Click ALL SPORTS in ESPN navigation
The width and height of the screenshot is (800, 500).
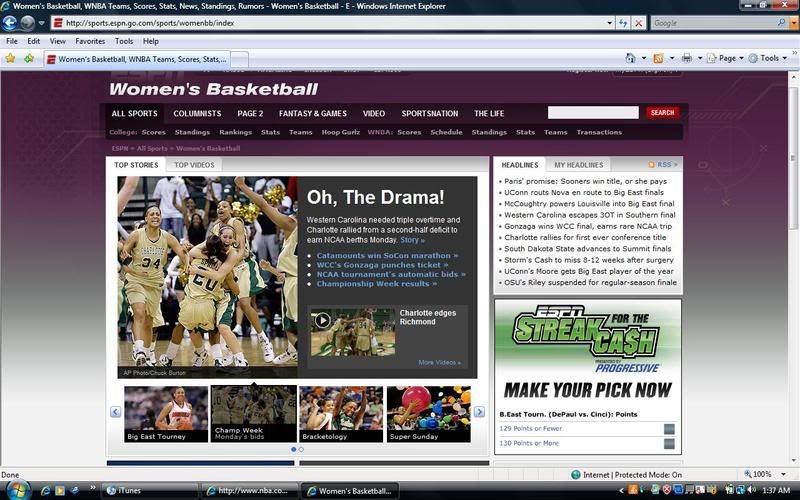pos(135,113)
